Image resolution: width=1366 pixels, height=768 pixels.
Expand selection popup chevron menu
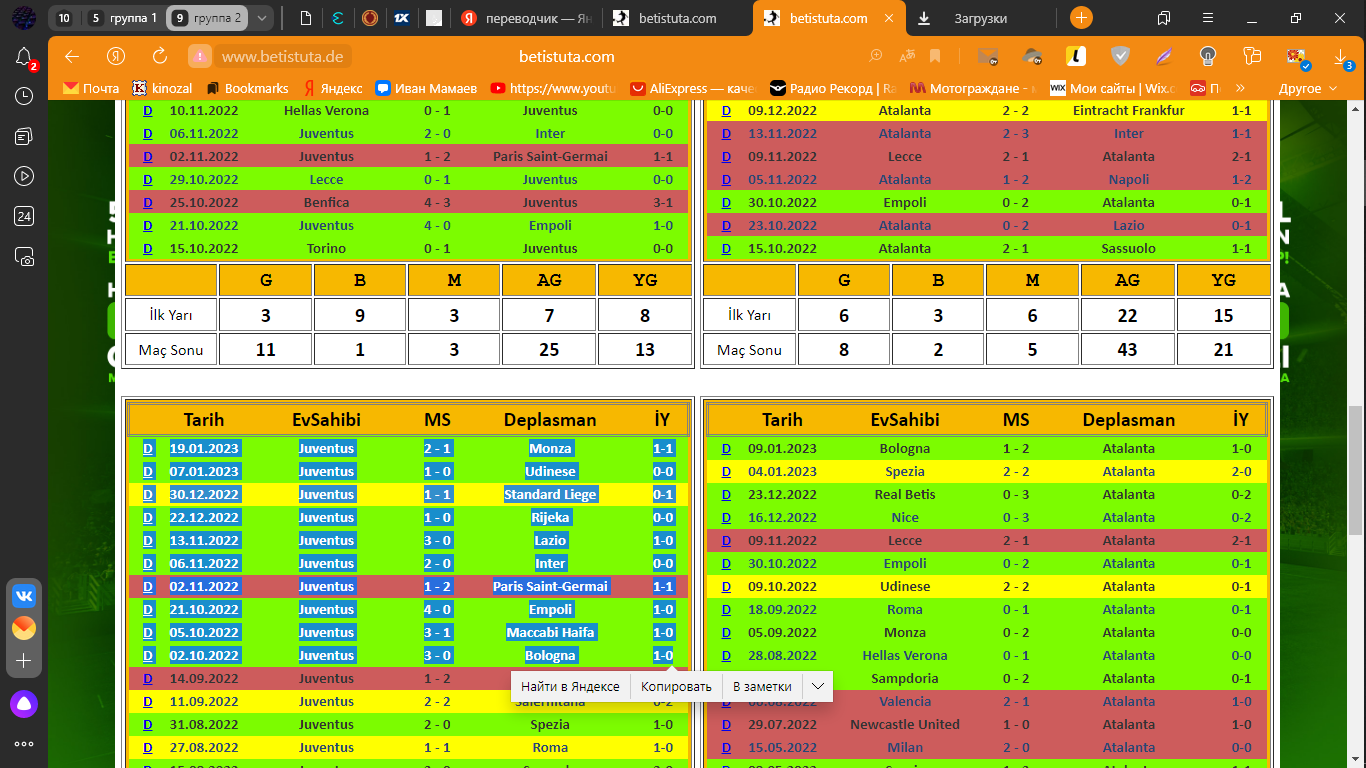click(817, 686)
